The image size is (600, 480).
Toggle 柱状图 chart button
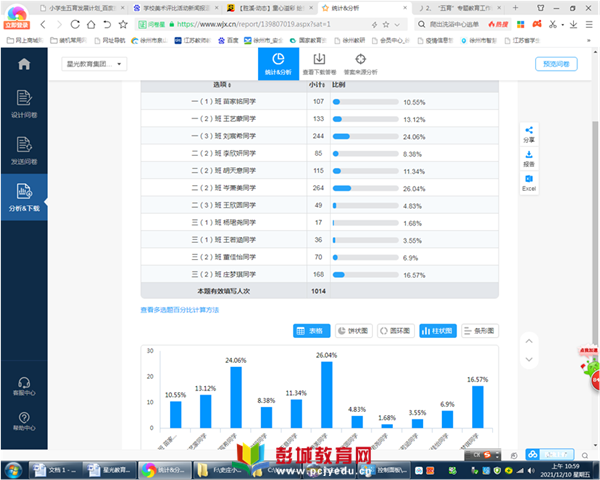click(438, 331)
